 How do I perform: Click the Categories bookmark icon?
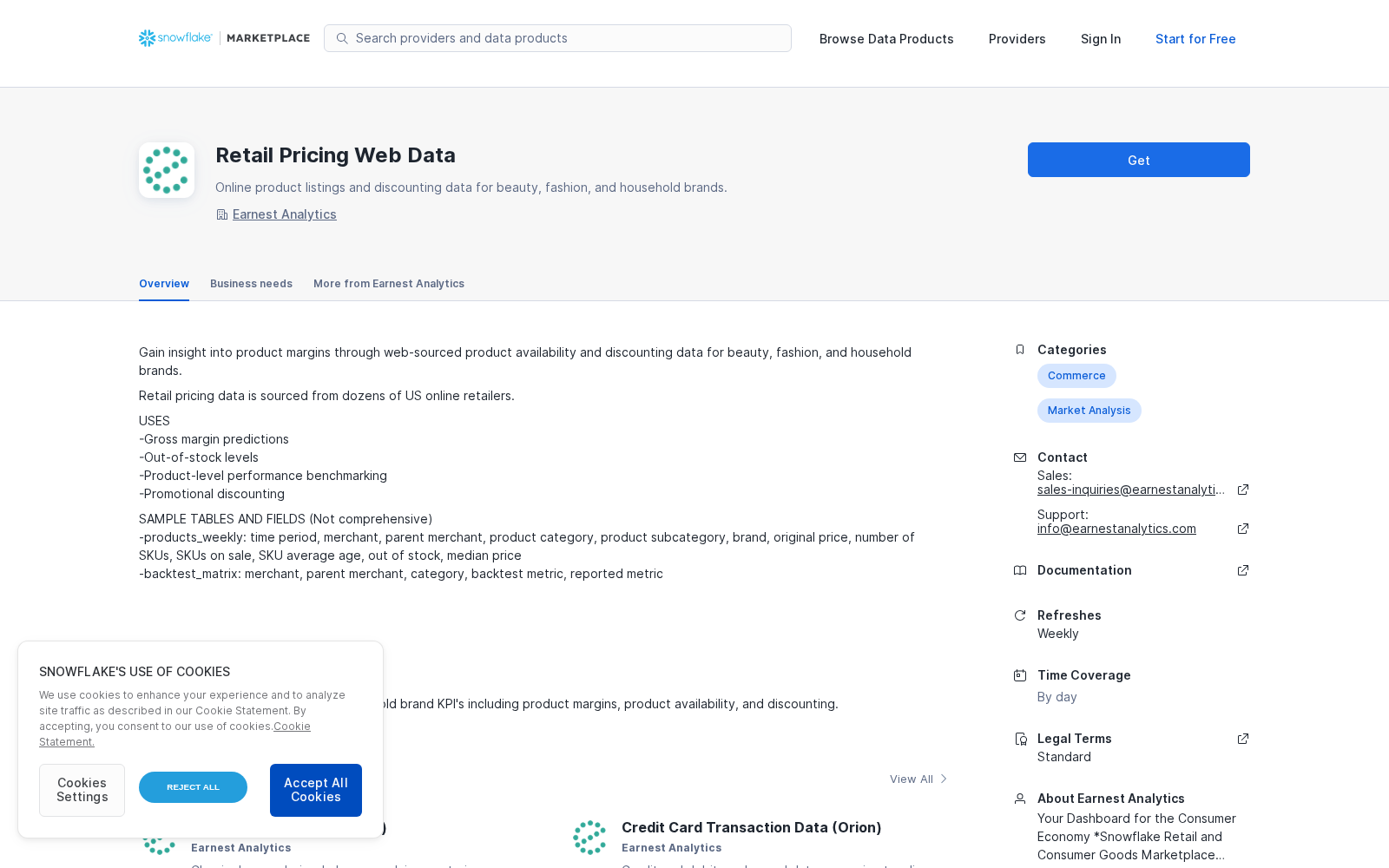click(x=1020, y=350)
